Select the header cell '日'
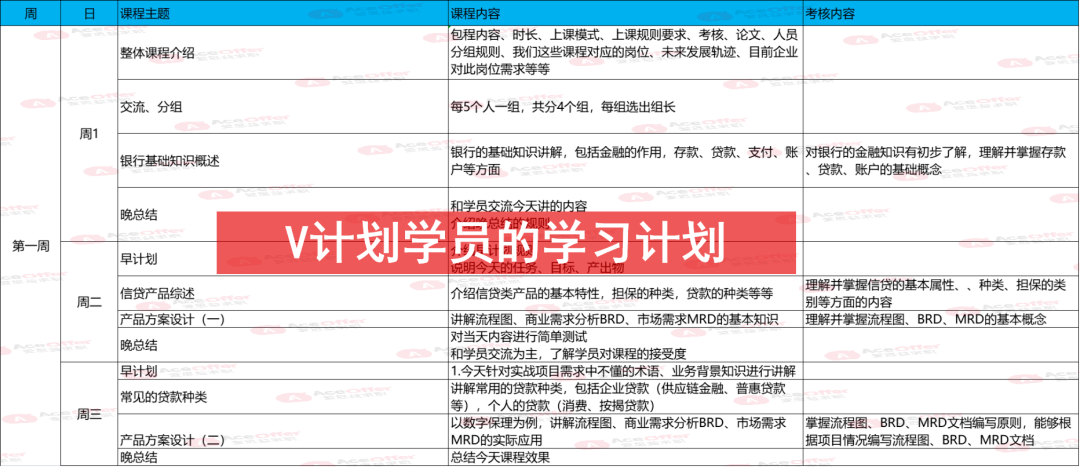 tap(89, 14)
